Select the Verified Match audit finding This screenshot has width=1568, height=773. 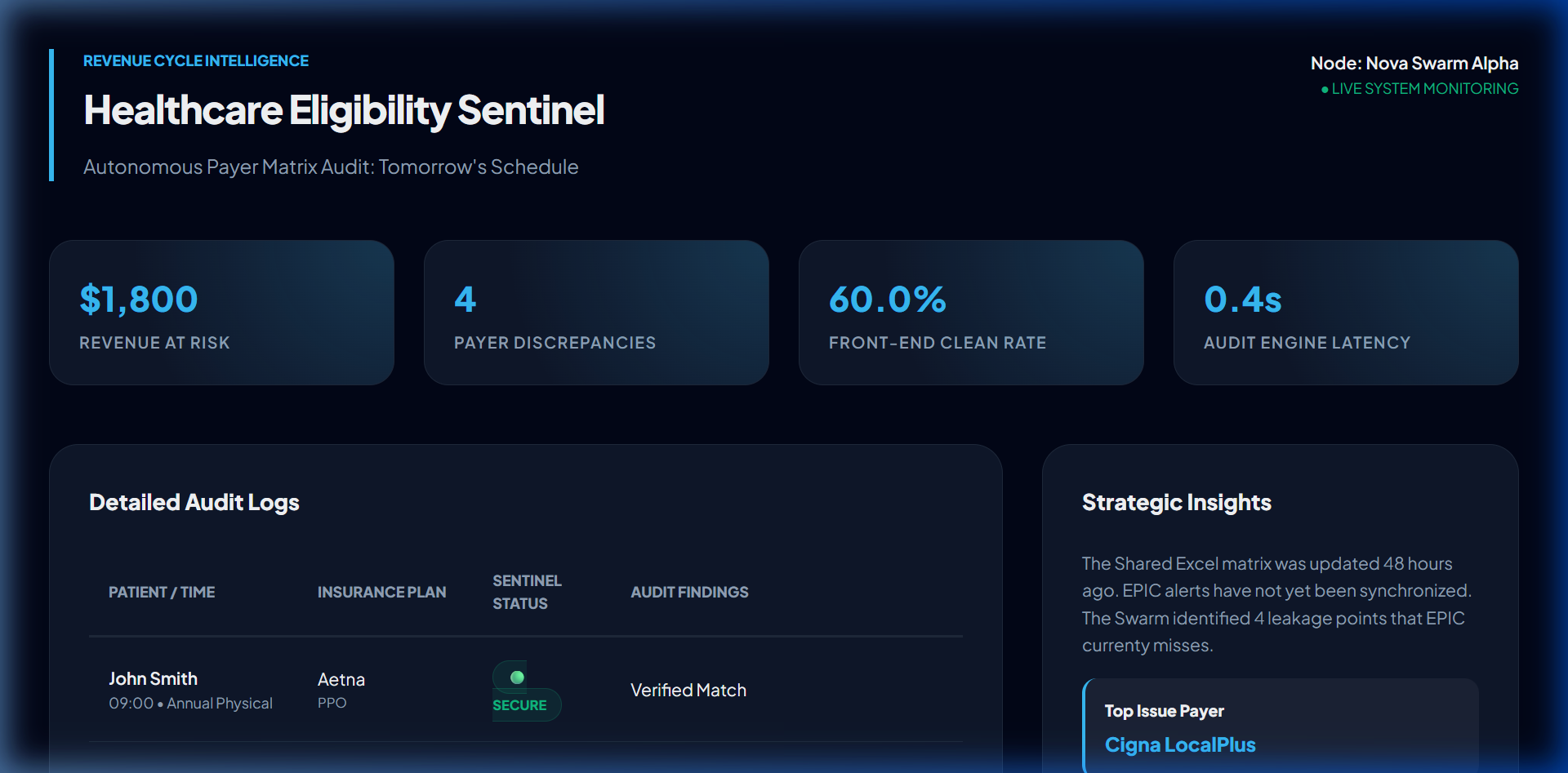point(688,690)
